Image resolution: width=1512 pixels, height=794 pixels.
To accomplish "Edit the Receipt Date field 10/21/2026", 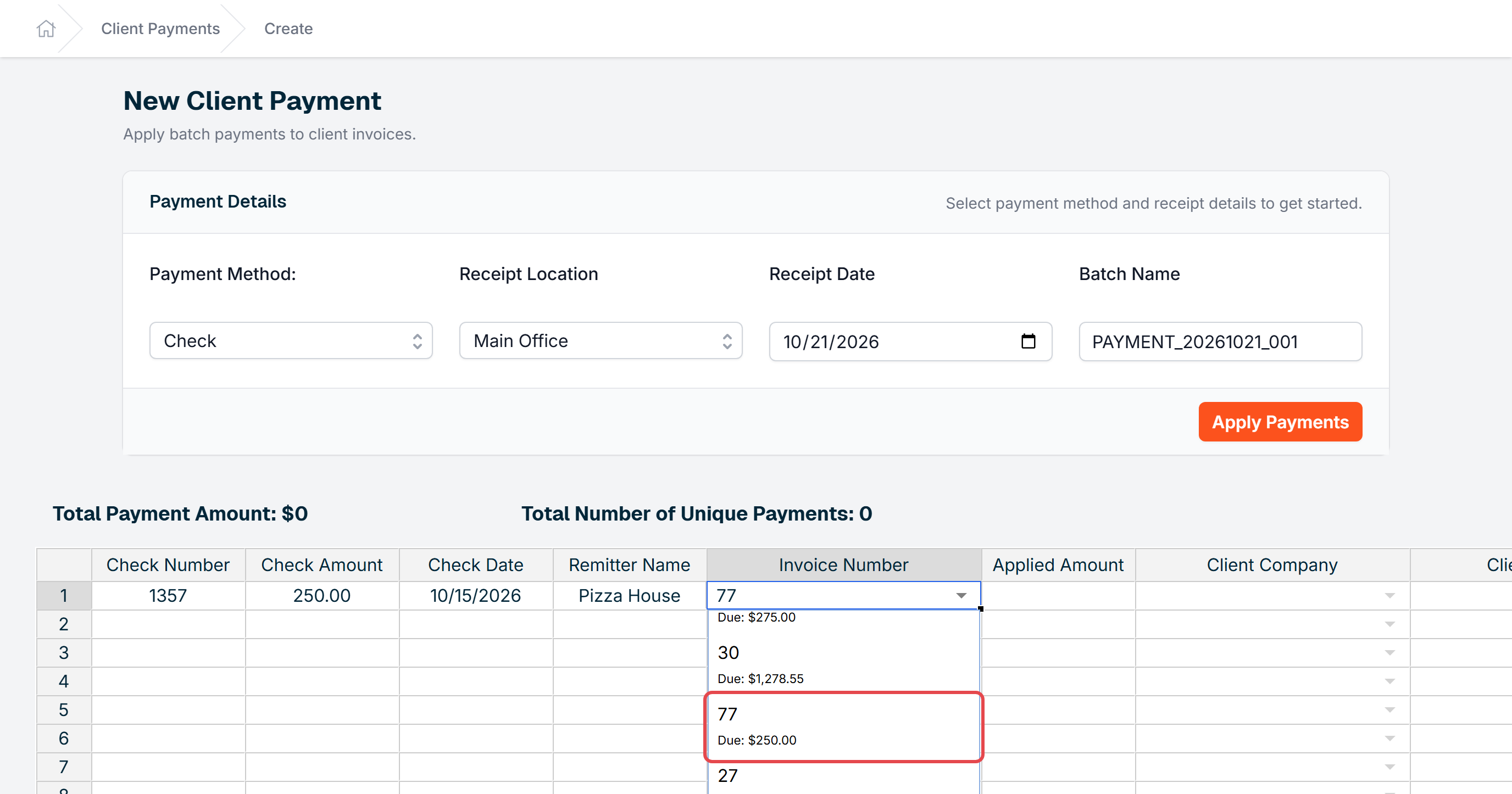I will click(910, 342).
